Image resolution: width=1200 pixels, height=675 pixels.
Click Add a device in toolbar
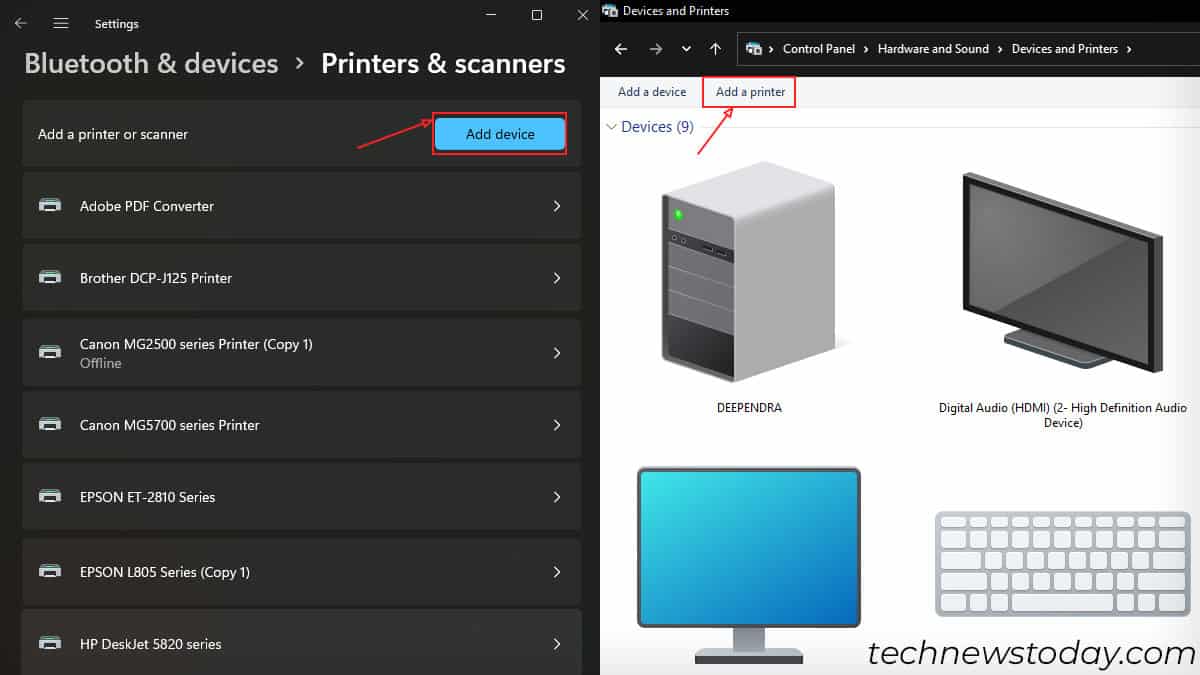coord(652,92)
